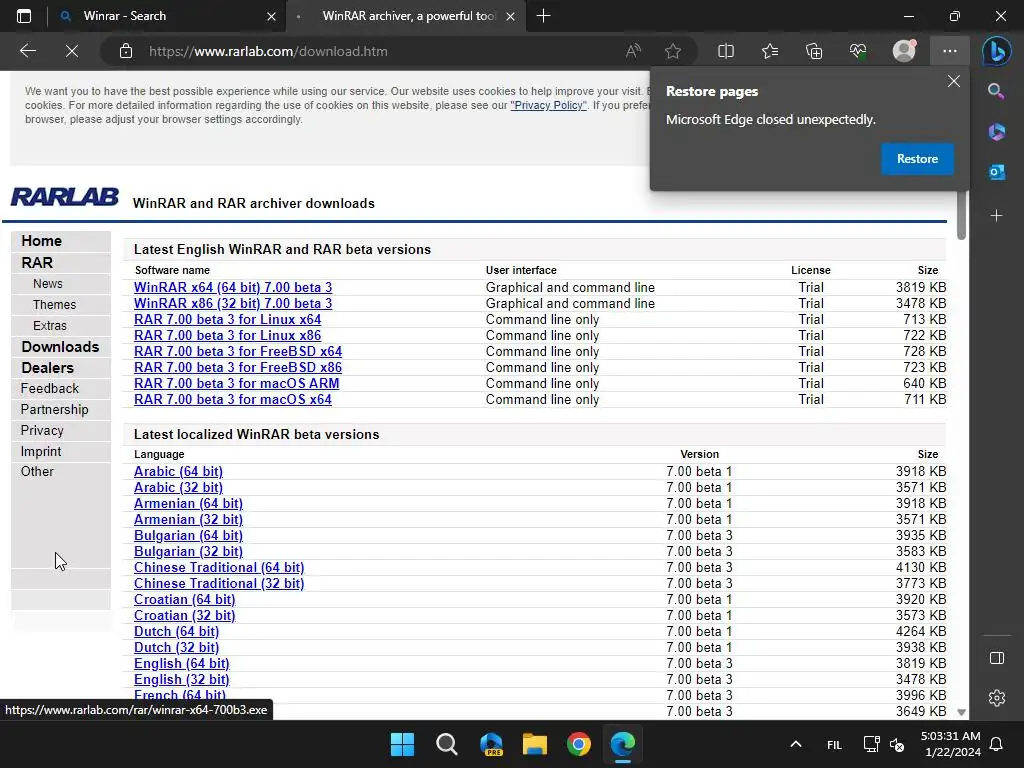Open Bing Copilot sidebar button
Viewport: 1024px width, 768px height.
(997, 51)
